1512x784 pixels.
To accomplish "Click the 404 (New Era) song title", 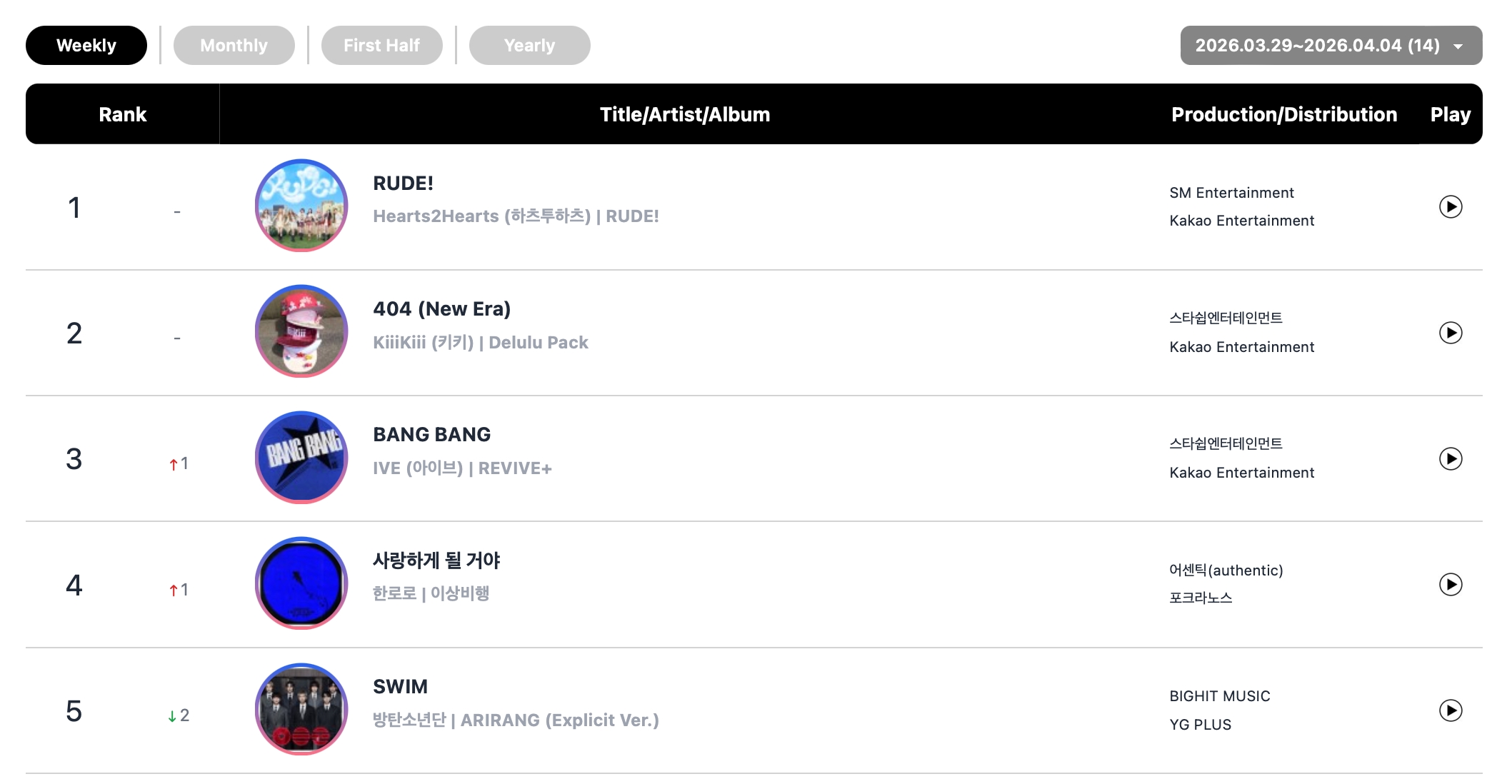I will click(x=441, y=309).
